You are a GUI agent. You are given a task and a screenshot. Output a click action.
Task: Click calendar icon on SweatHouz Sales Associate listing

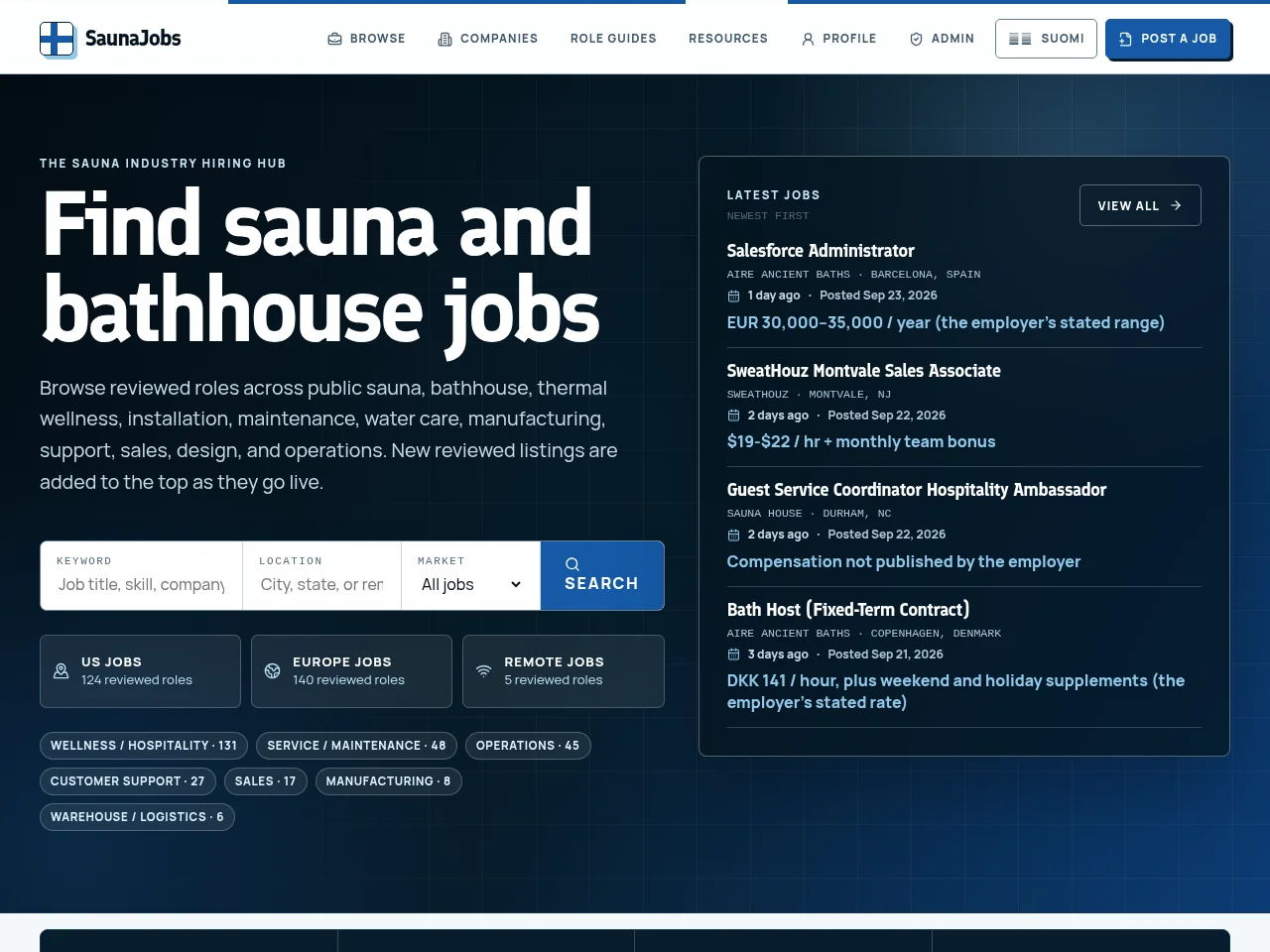tap(734, 416)
